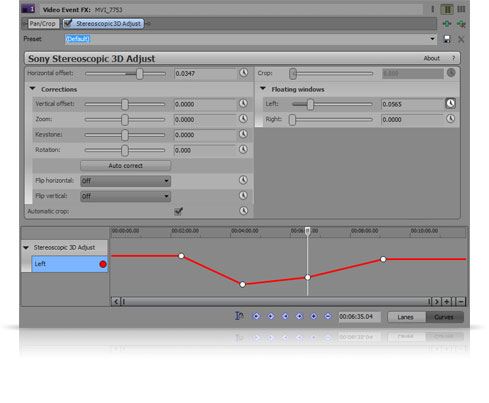Select the Left parameter row in timeline

pyautogui.click(x=69, y=264)
